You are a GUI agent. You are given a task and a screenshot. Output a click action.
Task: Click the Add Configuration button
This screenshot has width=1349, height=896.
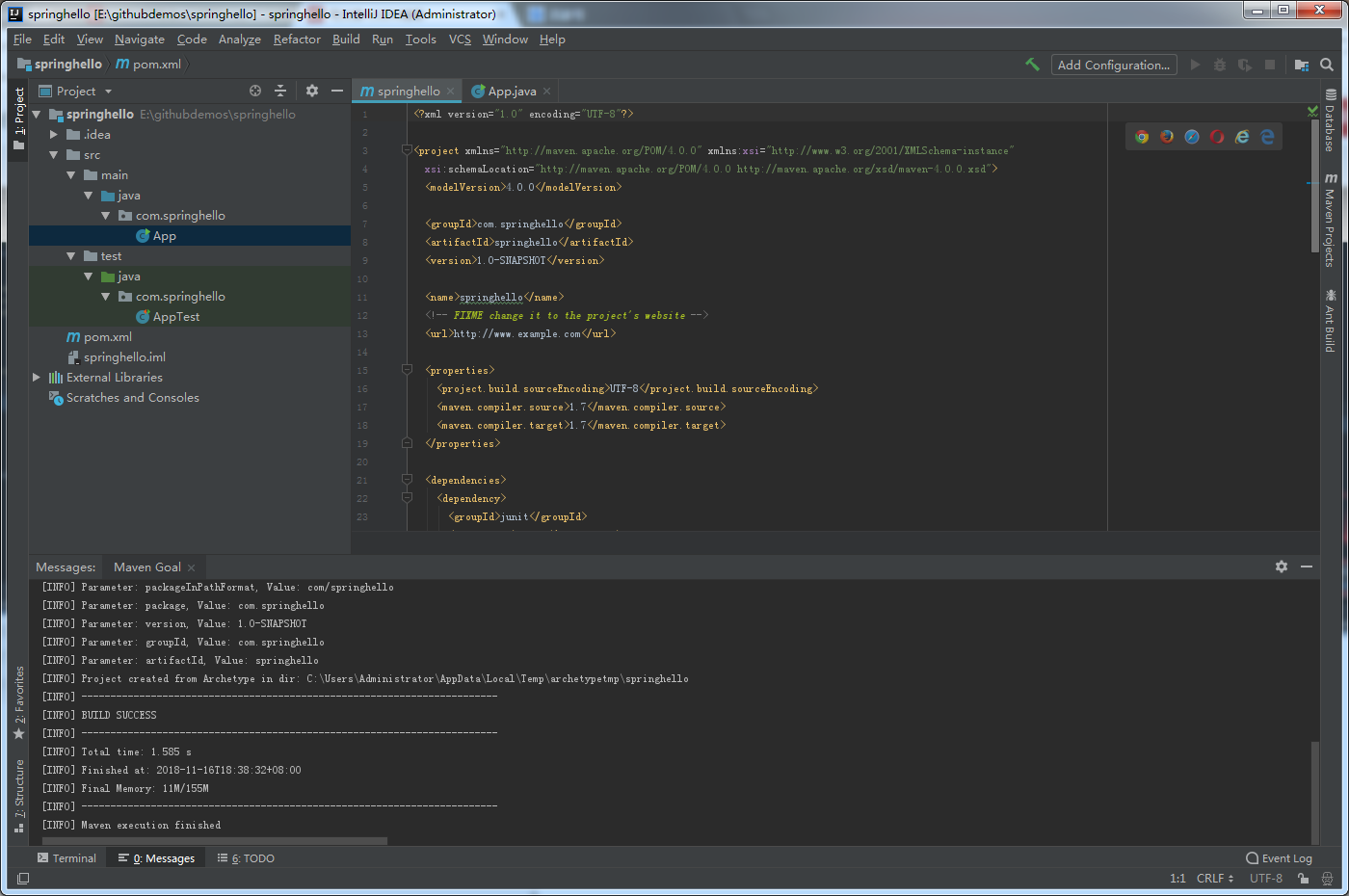coord(1114,64)
